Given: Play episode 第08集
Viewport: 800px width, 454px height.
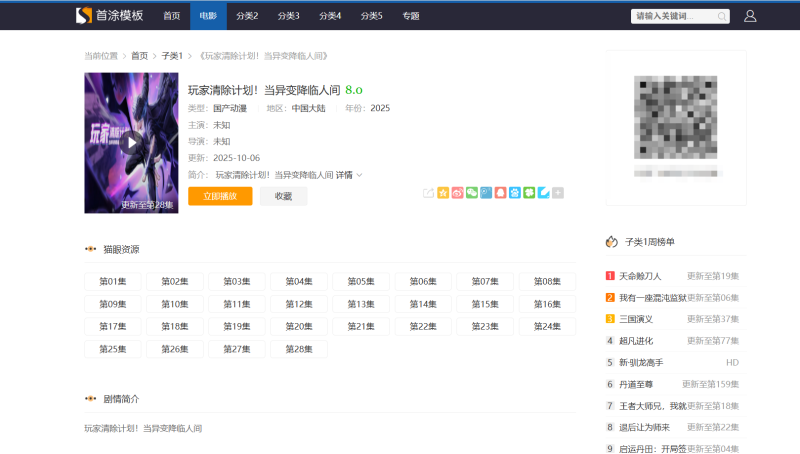Looking at the screenshot, I should (x=547, y=282).
